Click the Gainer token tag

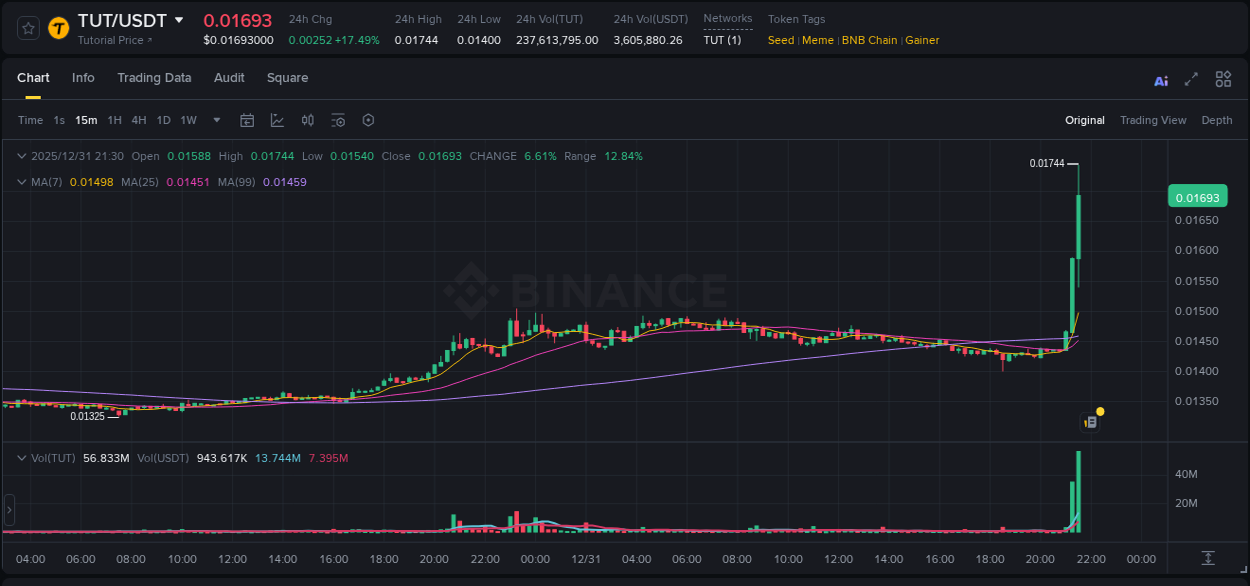[921, 40]
